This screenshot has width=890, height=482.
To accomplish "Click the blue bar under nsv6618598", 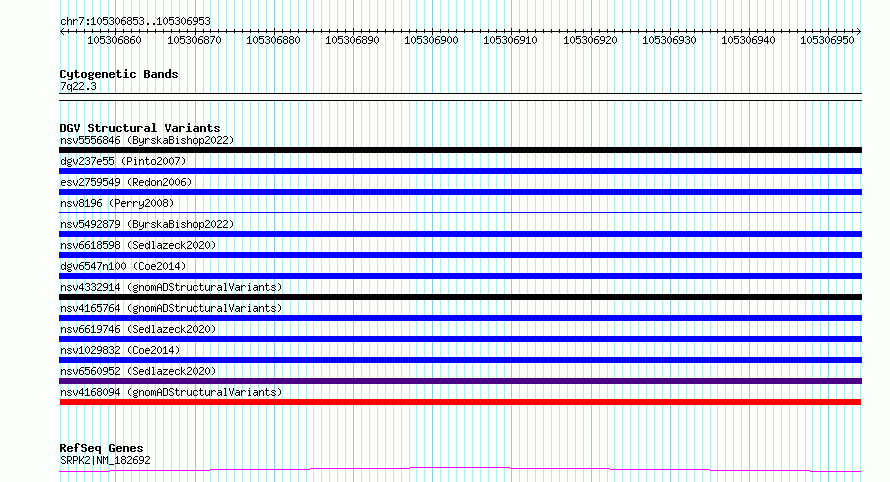I will [460, 255].
